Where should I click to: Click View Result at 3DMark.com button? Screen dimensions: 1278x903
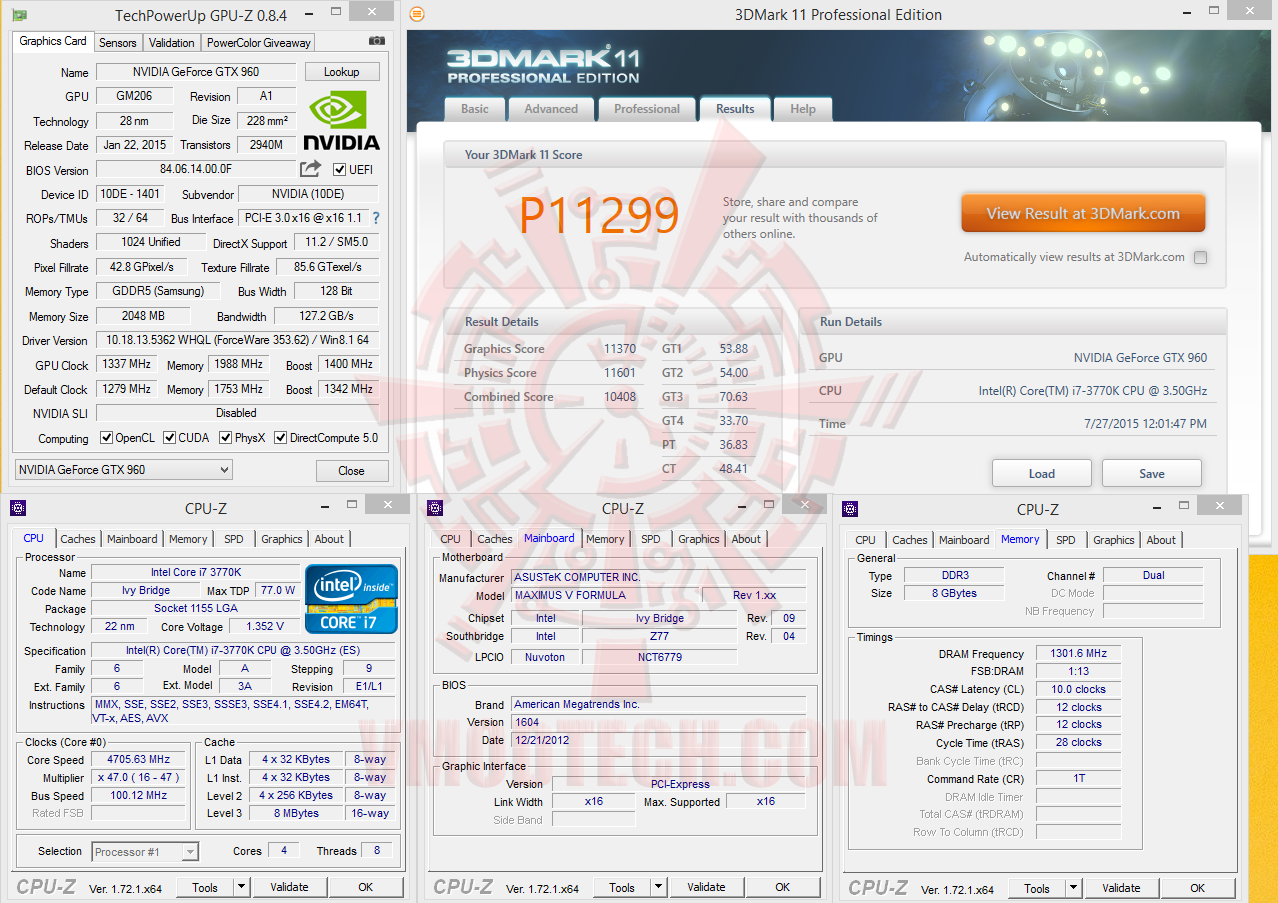[1083, 213]
